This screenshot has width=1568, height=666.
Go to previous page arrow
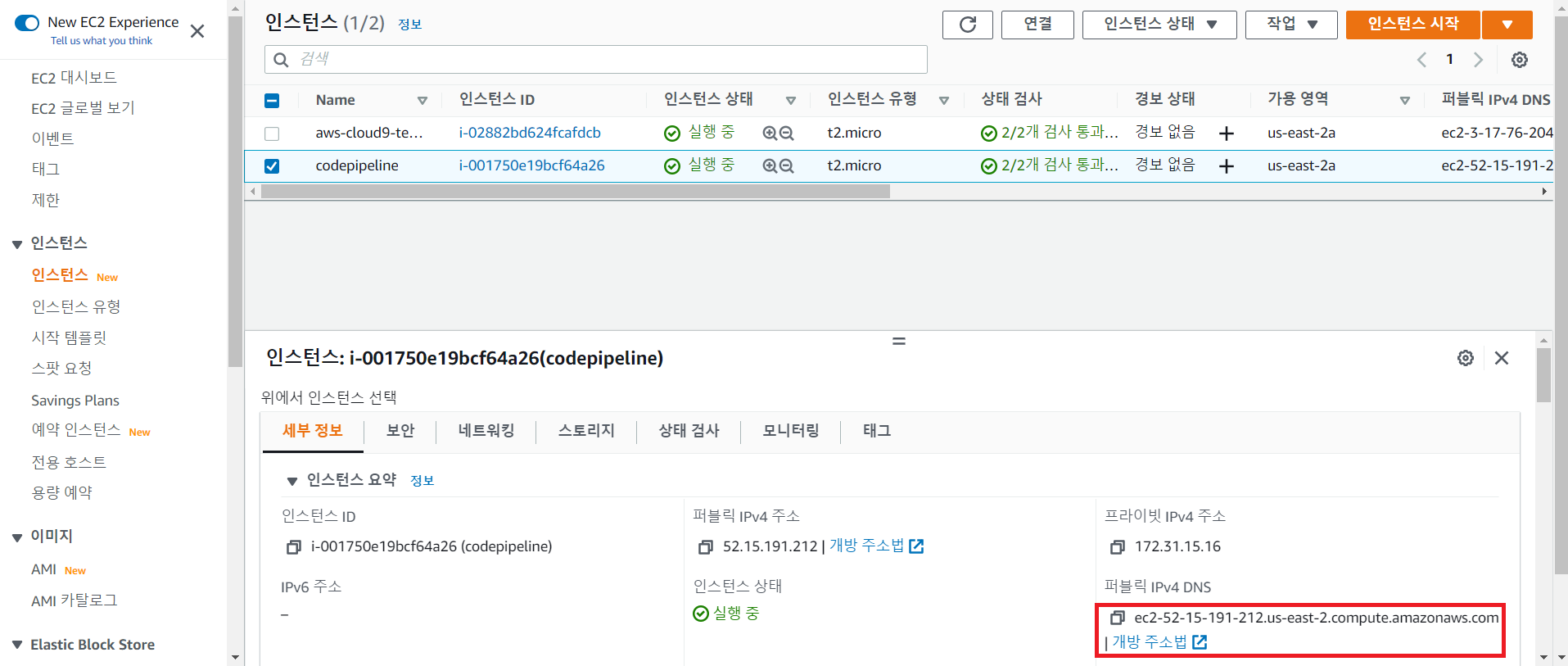point(1421,60)
